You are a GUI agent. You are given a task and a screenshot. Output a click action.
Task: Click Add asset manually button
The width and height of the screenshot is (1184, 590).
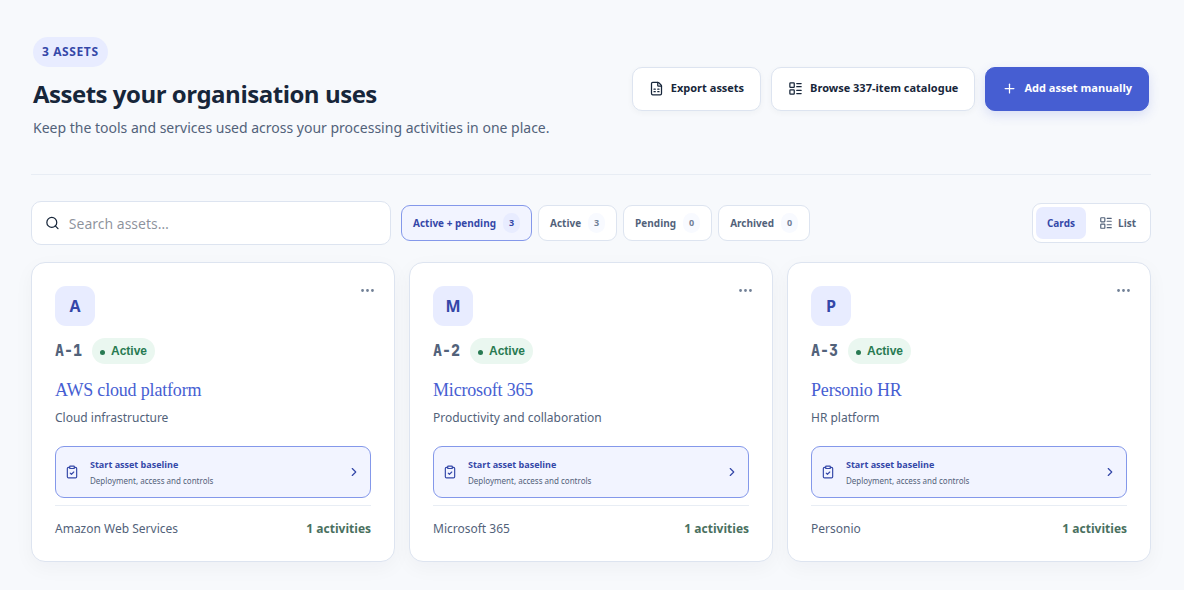(x=1067, y=88)
